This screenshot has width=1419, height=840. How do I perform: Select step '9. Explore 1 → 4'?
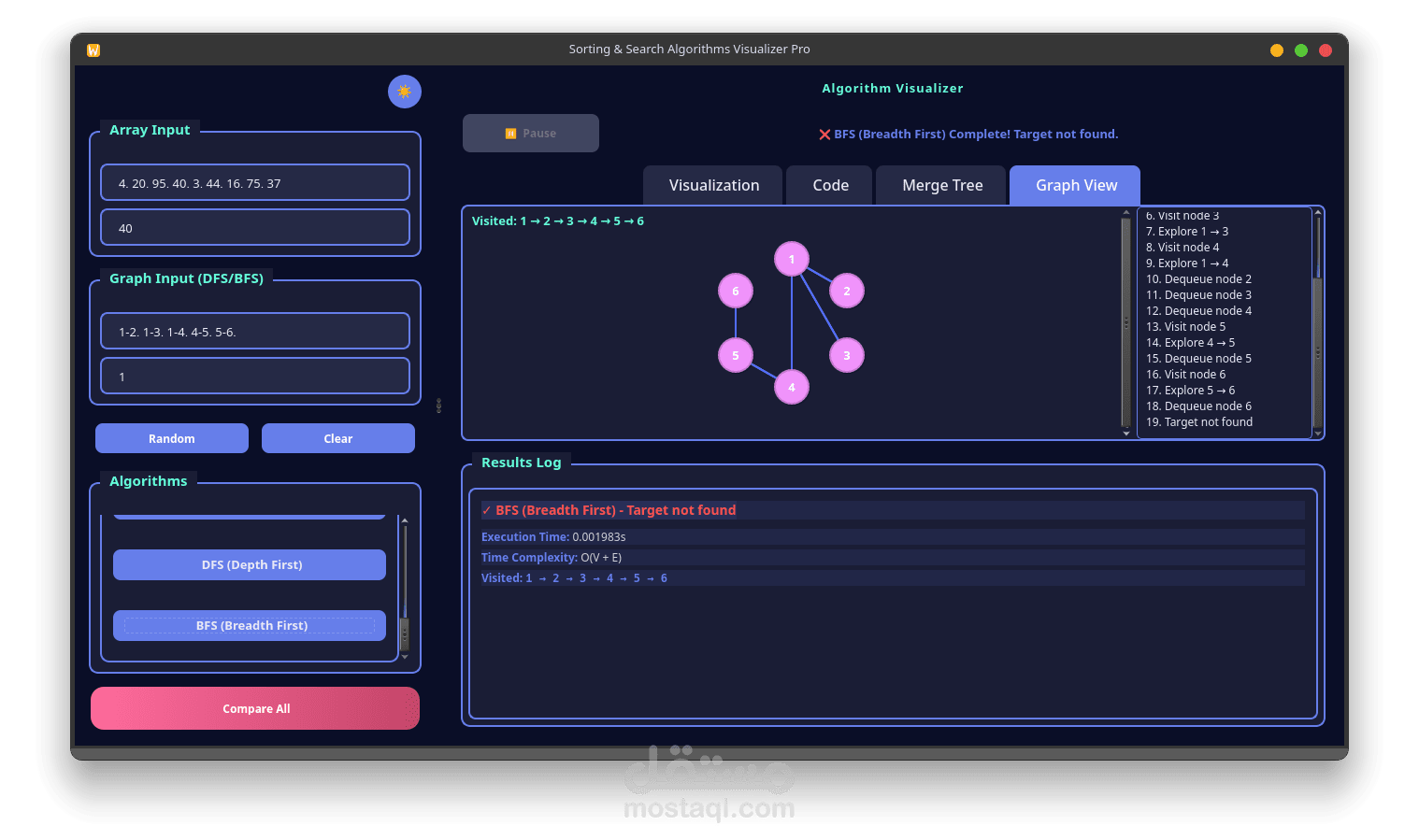(x=1187, y=263)
